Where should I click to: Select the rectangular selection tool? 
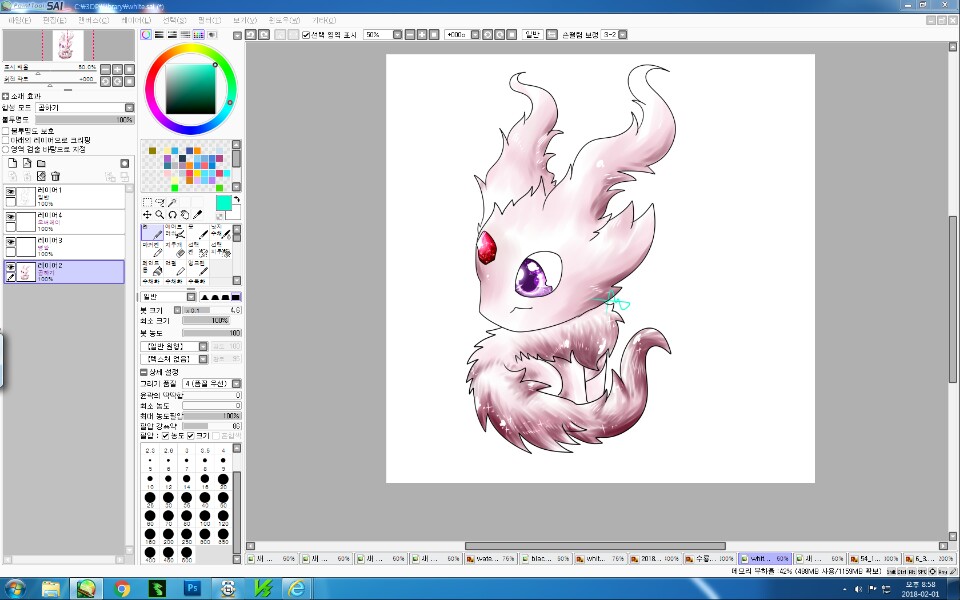click(148, 202)
